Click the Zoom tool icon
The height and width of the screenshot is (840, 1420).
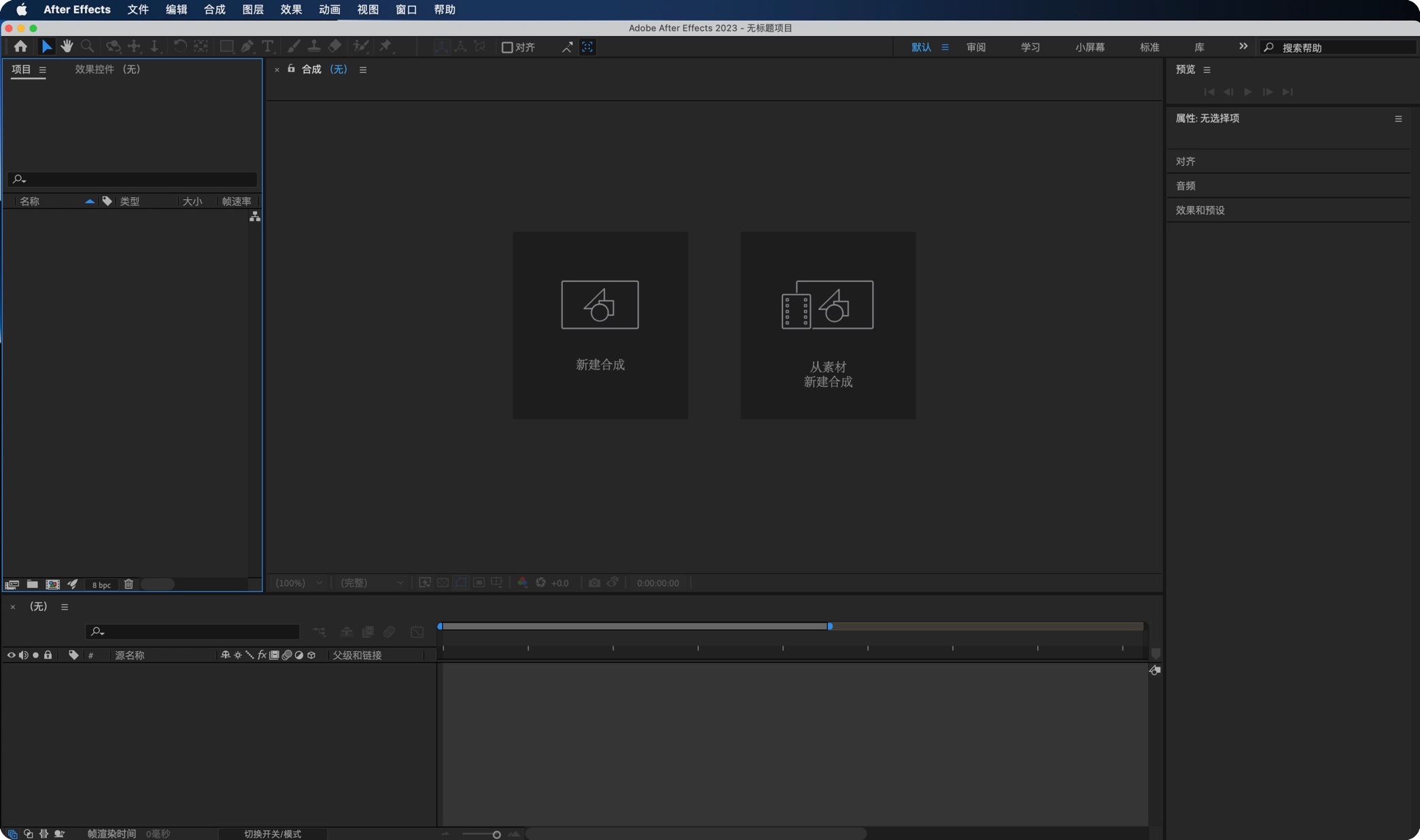(x=86, y=47)
